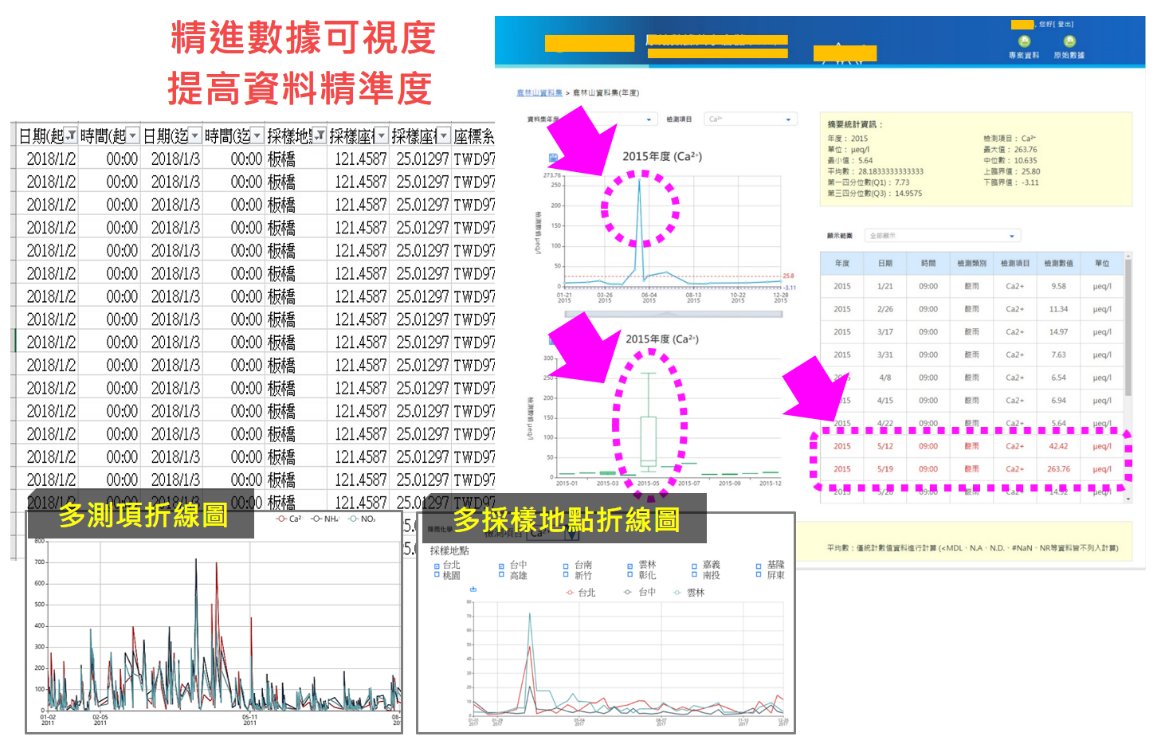Image resolution: width=1161 pixels, height=748 pixels.
Task: Click the 平均數 28.18 summary statistic line
Action: pos(875,171)
